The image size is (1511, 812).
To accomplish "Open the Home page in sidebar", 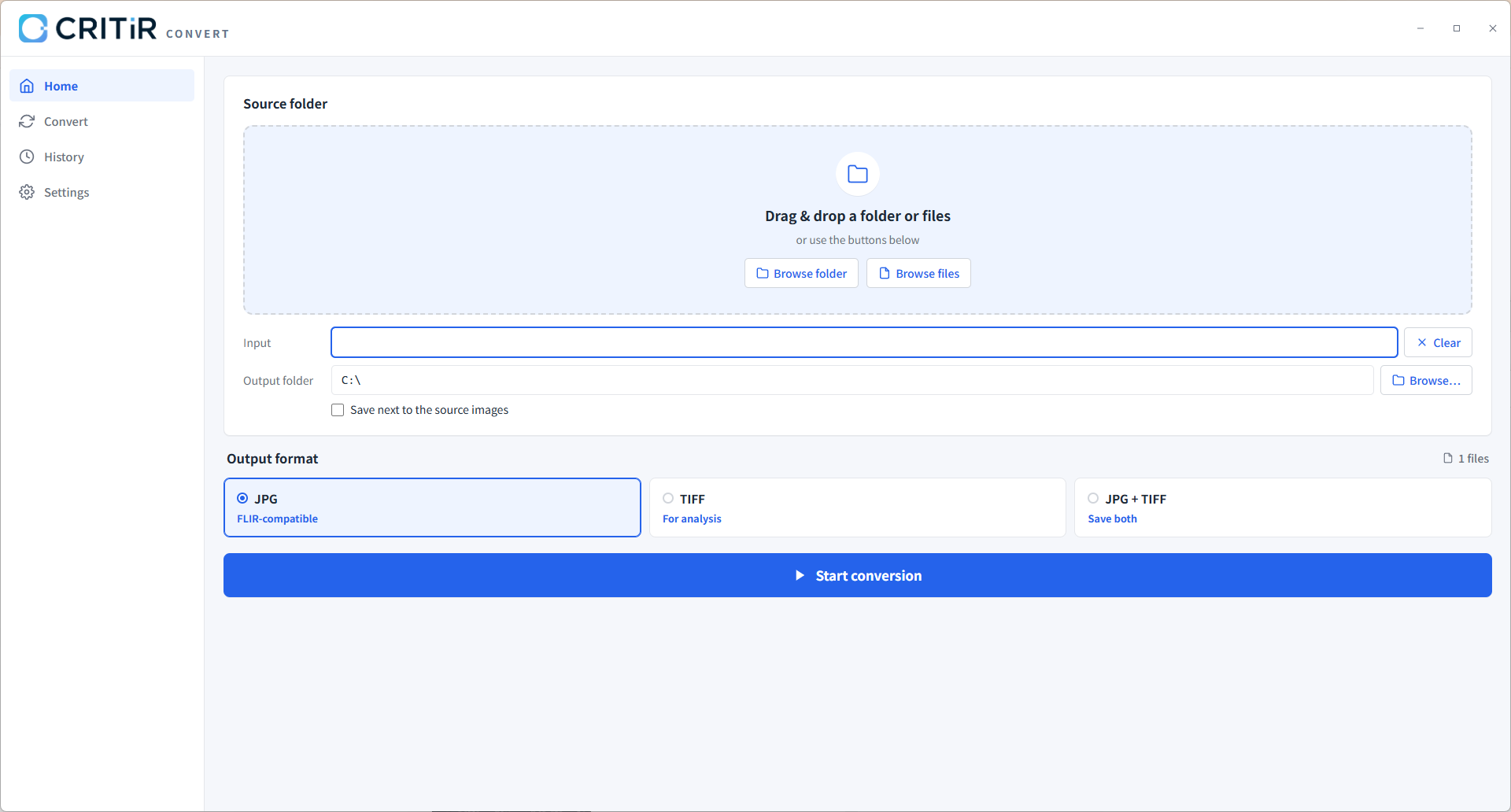I will tap(102, 86).
